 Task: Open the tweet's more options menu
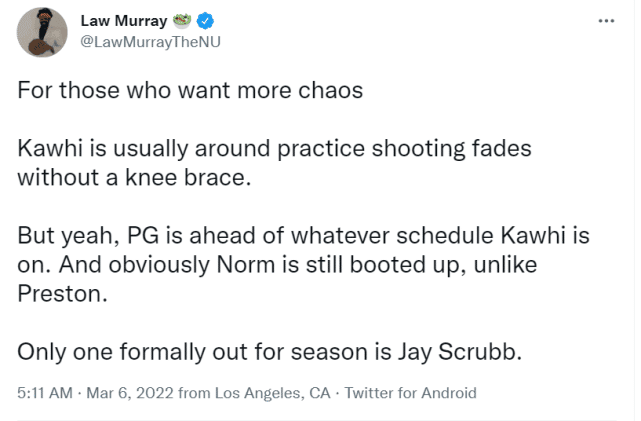tap(606, 19)
